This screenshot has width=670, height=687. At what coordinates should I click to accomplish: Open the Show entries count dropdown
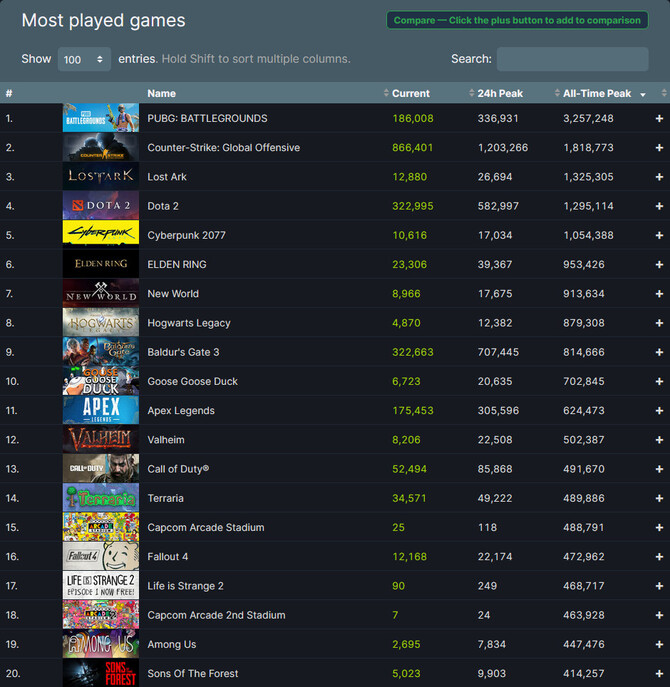click(84, 59)
